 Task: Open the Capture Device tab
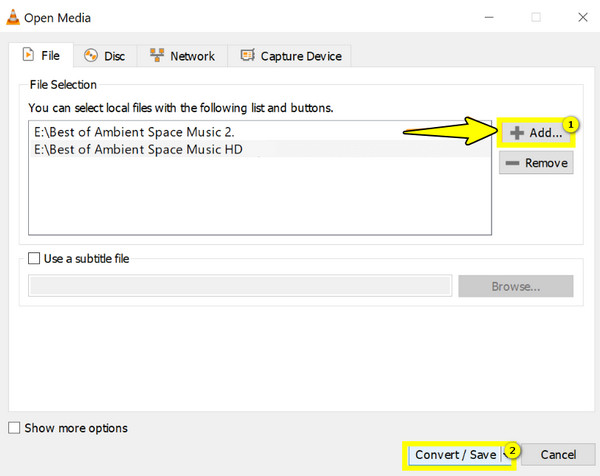[x=290, y=56]
